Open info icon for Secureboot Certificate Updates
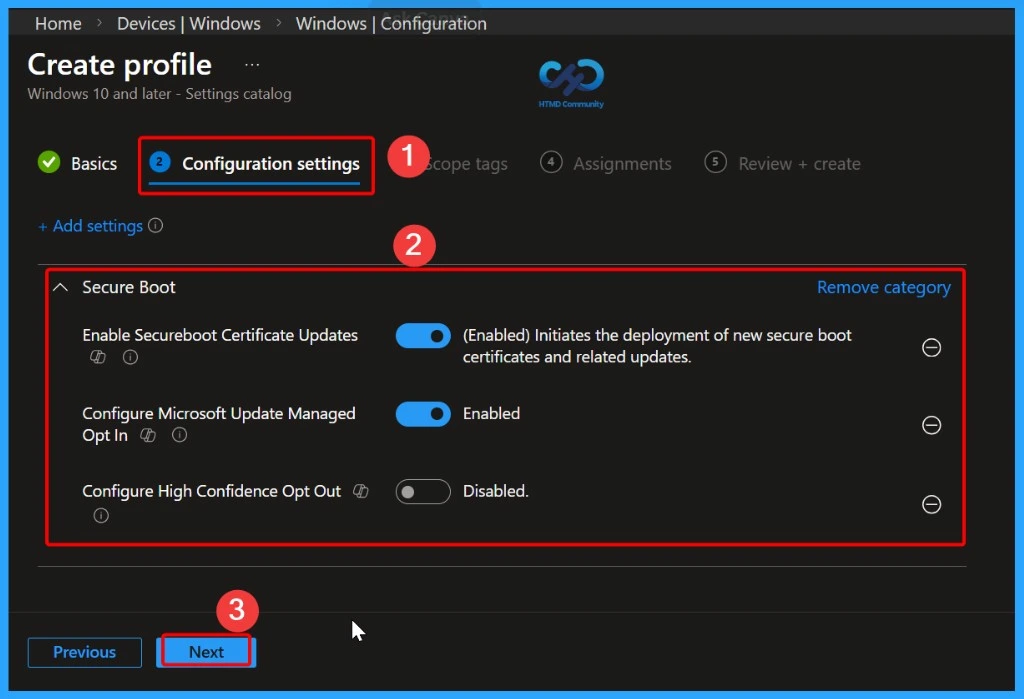This screenshot has width=1024, height=699. point(130,357)
